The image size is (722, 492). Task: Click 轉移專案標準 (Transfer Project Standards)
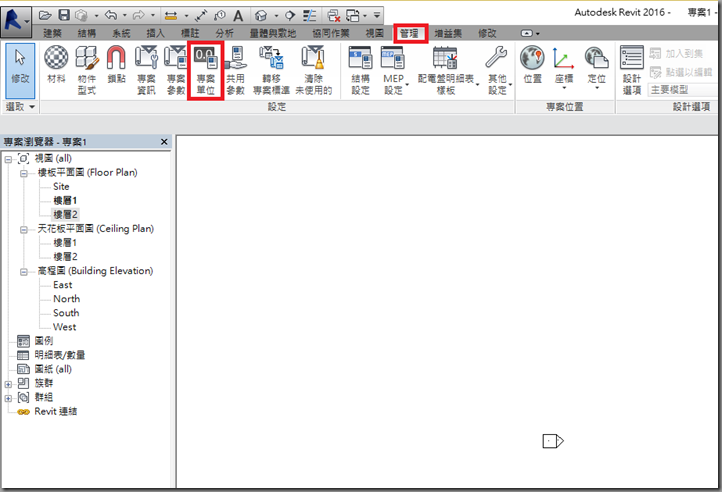pyautogui.click(x=271, y=70)
